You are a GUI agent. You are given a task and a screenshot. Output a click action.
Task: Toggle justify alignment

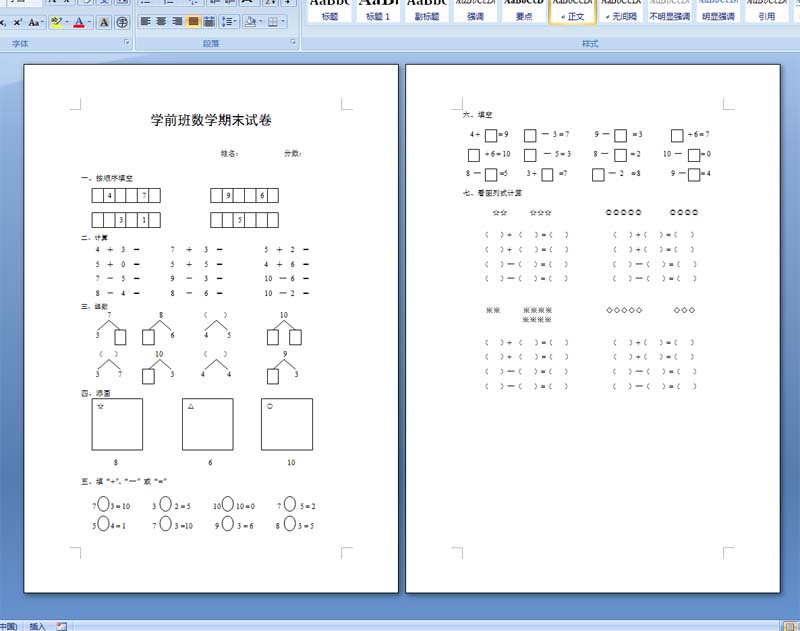click(x=193, y=21)
